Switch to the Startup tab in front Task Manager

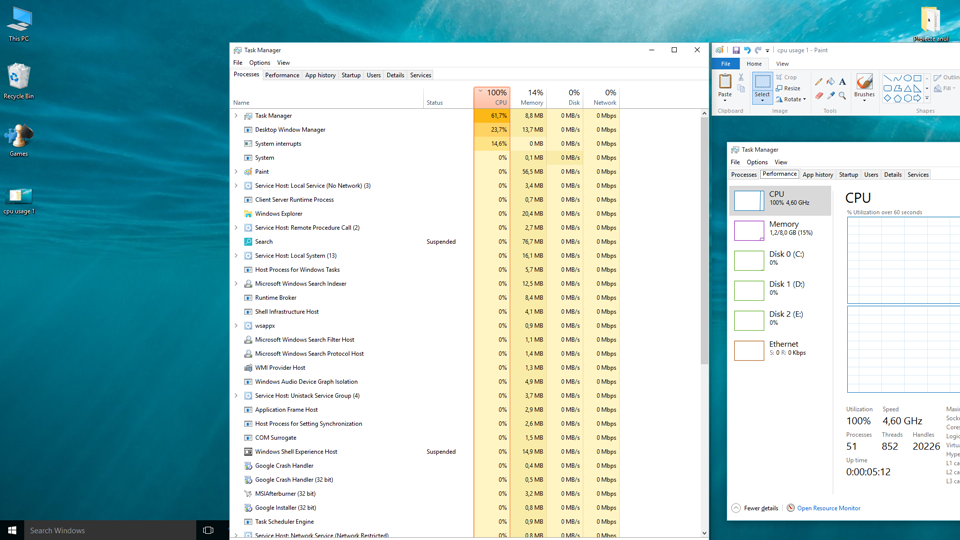351,75
